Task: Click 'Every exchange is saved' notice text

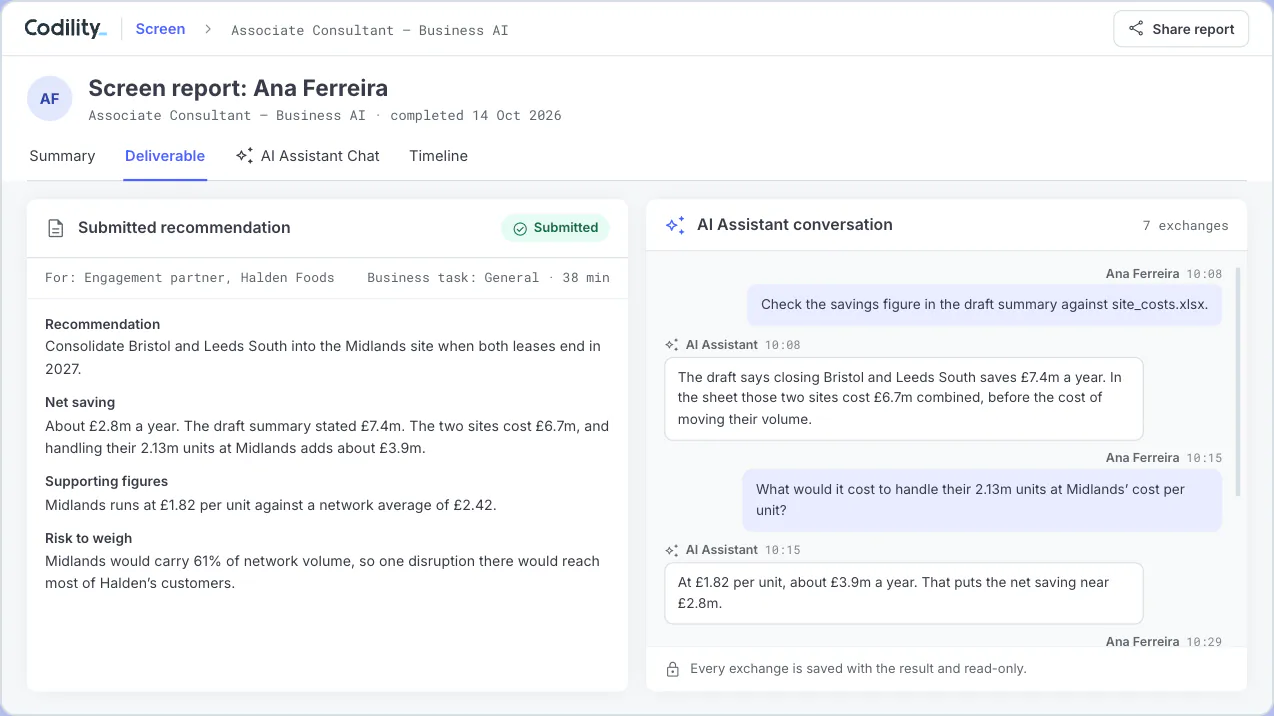Action: (858, 668)
